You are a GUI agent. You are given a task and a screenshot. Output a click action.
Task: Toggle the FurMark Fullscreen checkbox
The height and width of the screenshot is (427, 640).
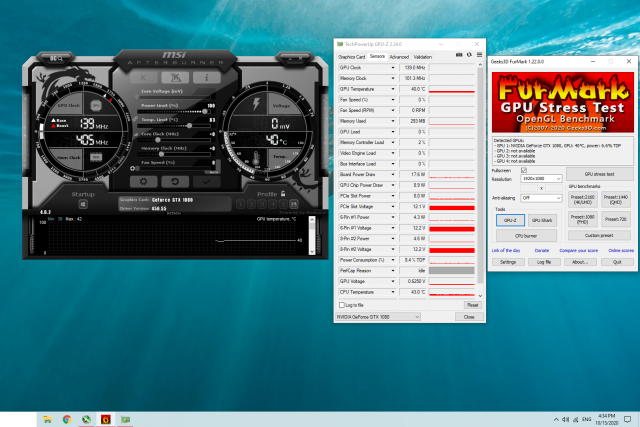point(524,170)
